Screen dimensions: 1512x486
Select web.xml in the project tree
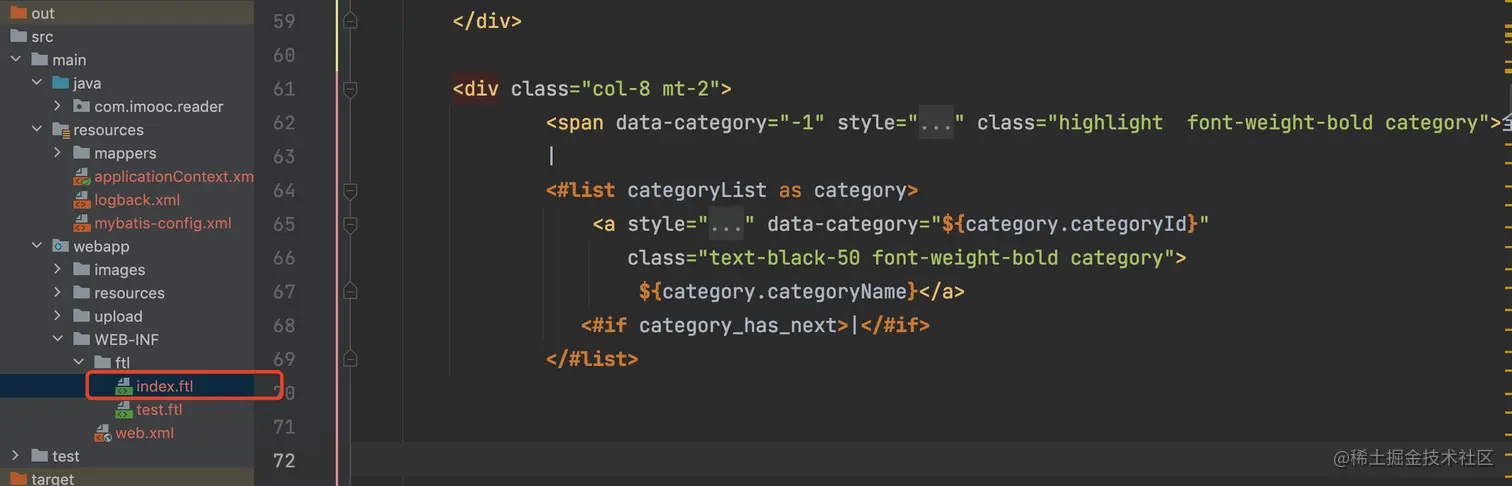(x=145, y=433)
